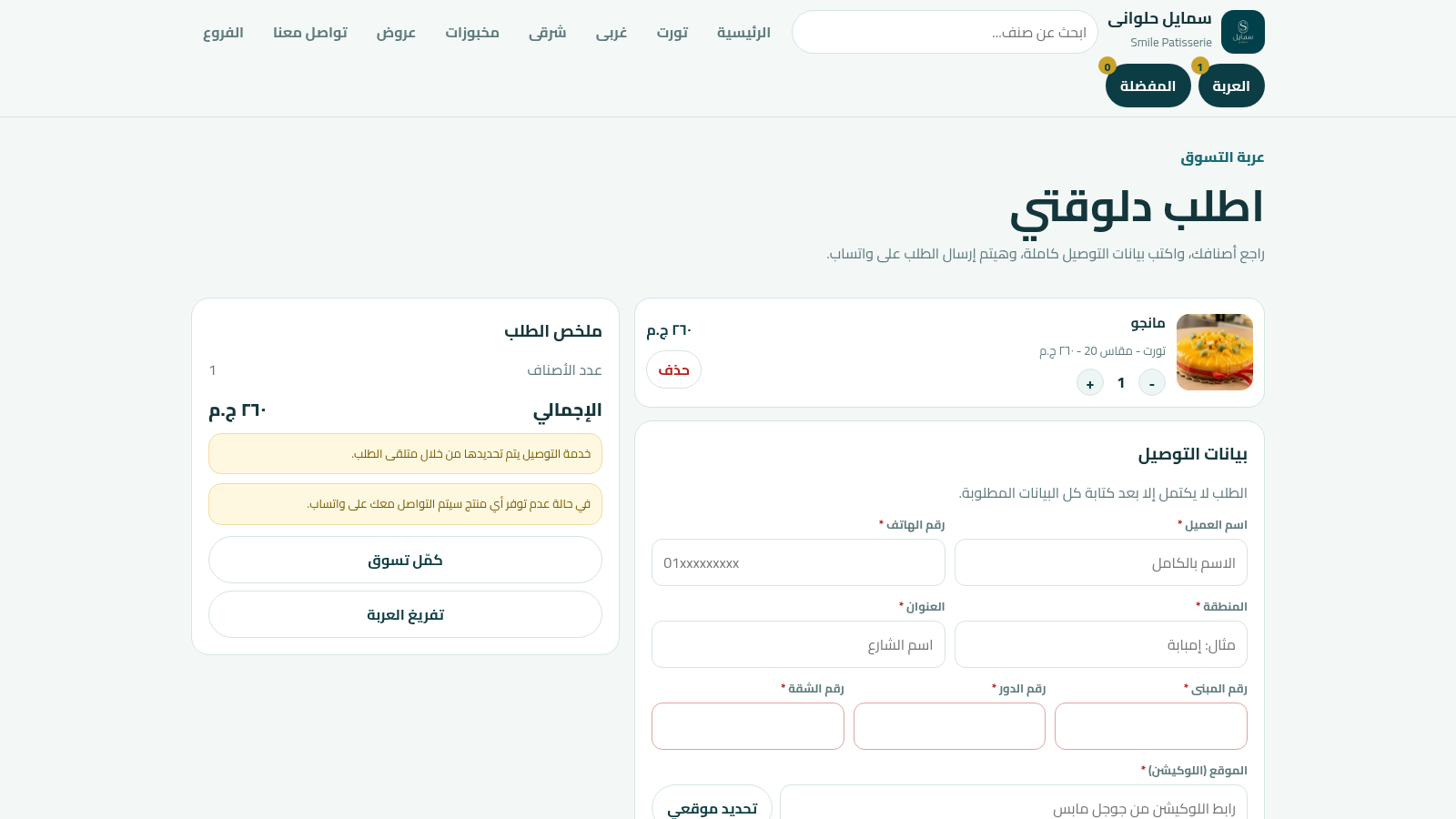1456x819 pixels.
Task: Go to الرئيسية menu item
Action: (743, 33)
